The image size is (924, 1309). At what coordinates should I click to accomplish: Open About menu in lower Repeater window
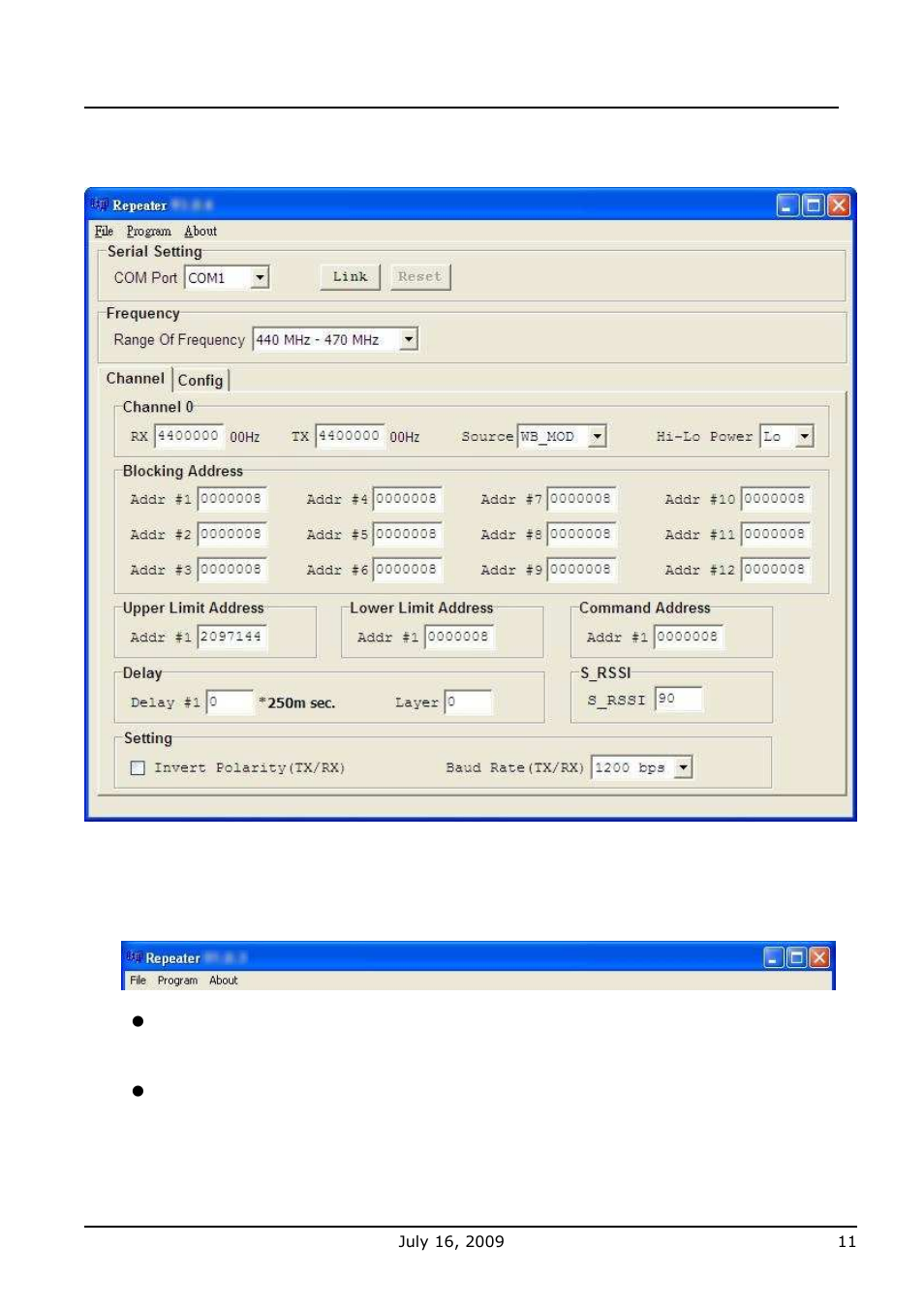223,981
